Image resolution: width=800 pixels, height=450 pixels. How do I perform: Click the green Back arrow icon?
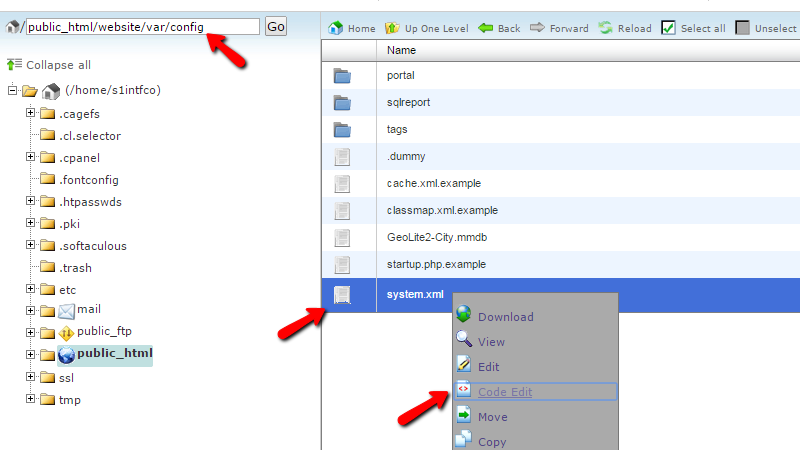pyautogui.click(x=485, y=28)
